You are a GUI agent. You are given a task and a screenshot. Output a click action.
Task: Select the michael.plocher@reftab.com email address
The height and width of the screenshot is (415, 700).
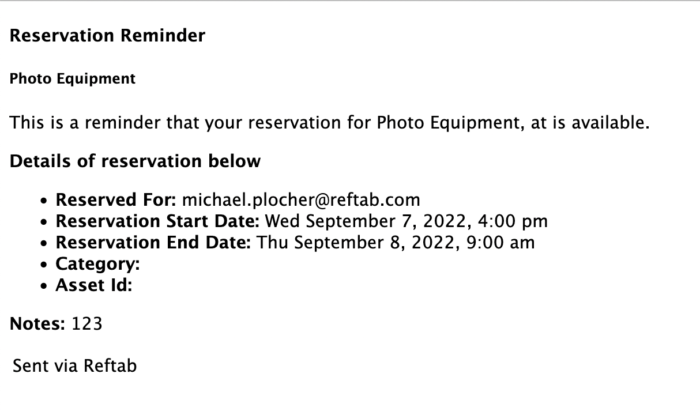tap(301, 200)
